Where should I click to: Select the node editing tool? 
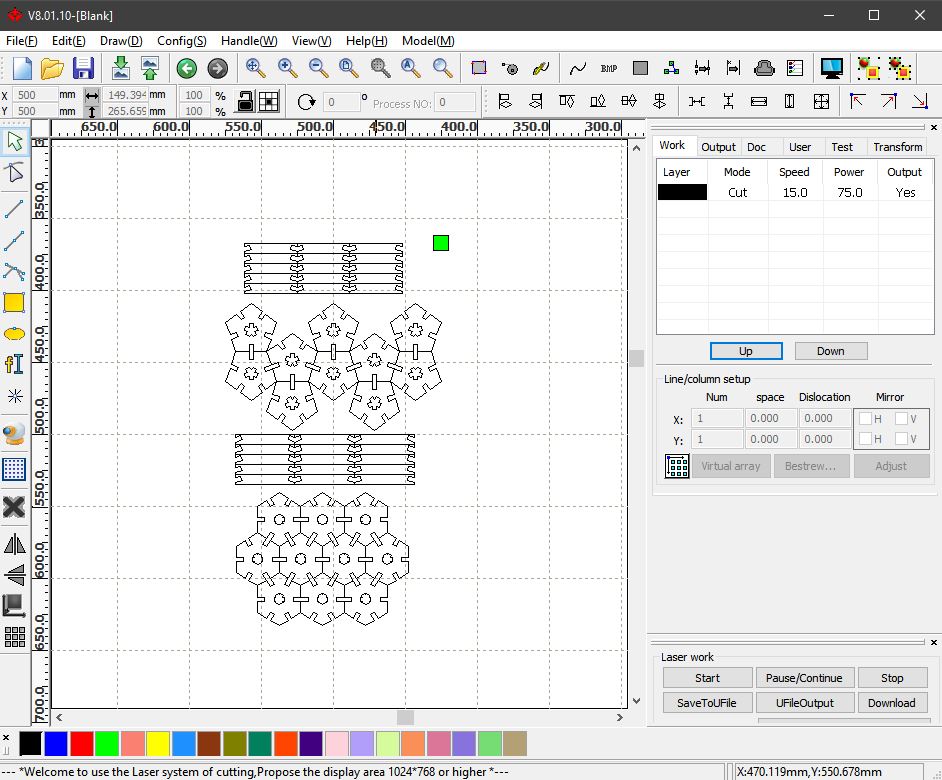coord(14,173)
